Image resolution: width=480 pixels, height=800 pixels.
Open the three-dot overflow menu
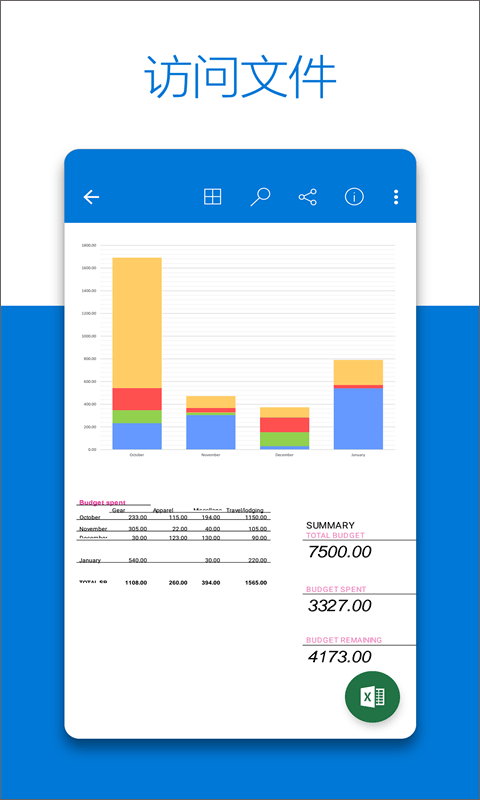pos(396,197)
